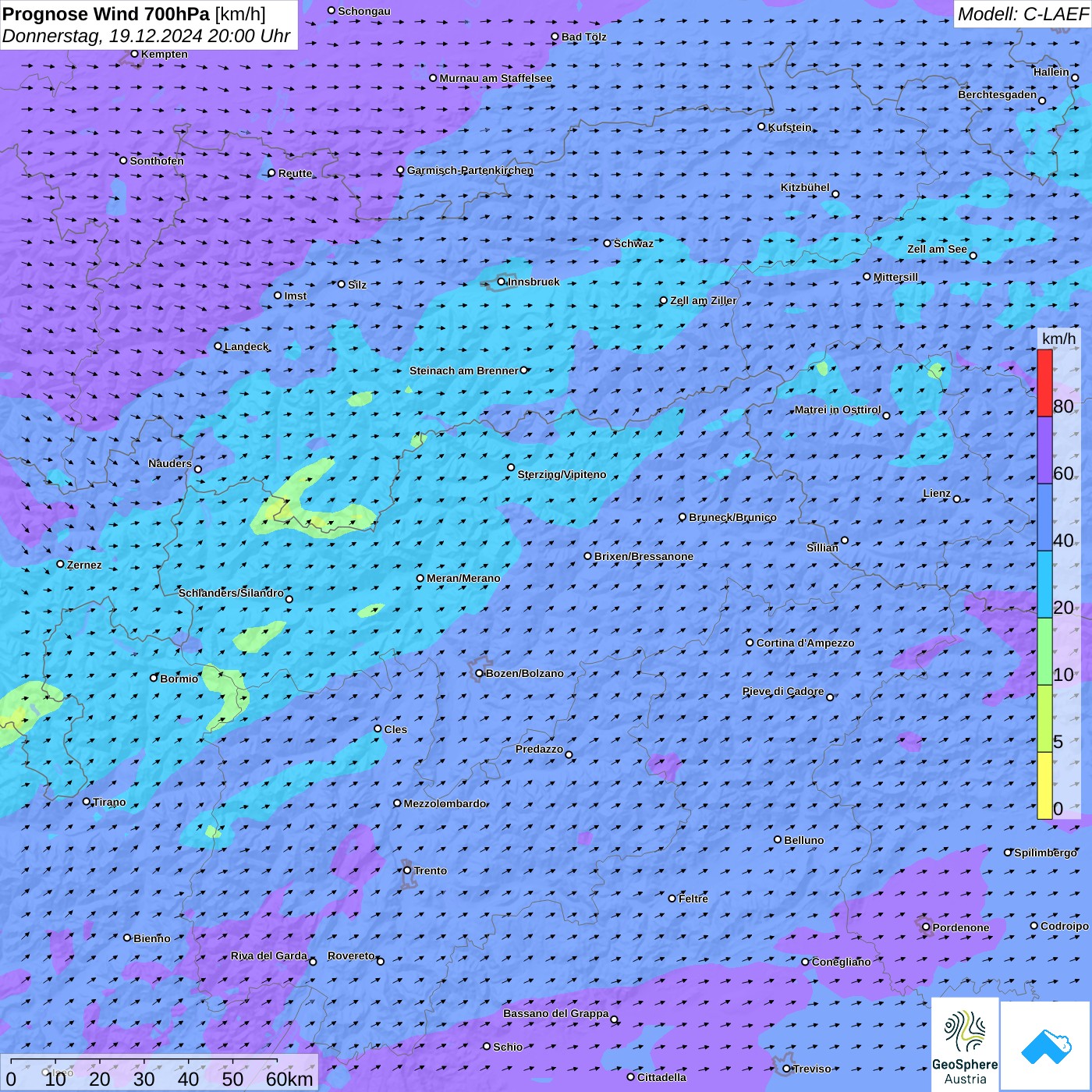Click the purple 60 km/h legend swatch
1092x1092 pixels.
click(1044, 451)
